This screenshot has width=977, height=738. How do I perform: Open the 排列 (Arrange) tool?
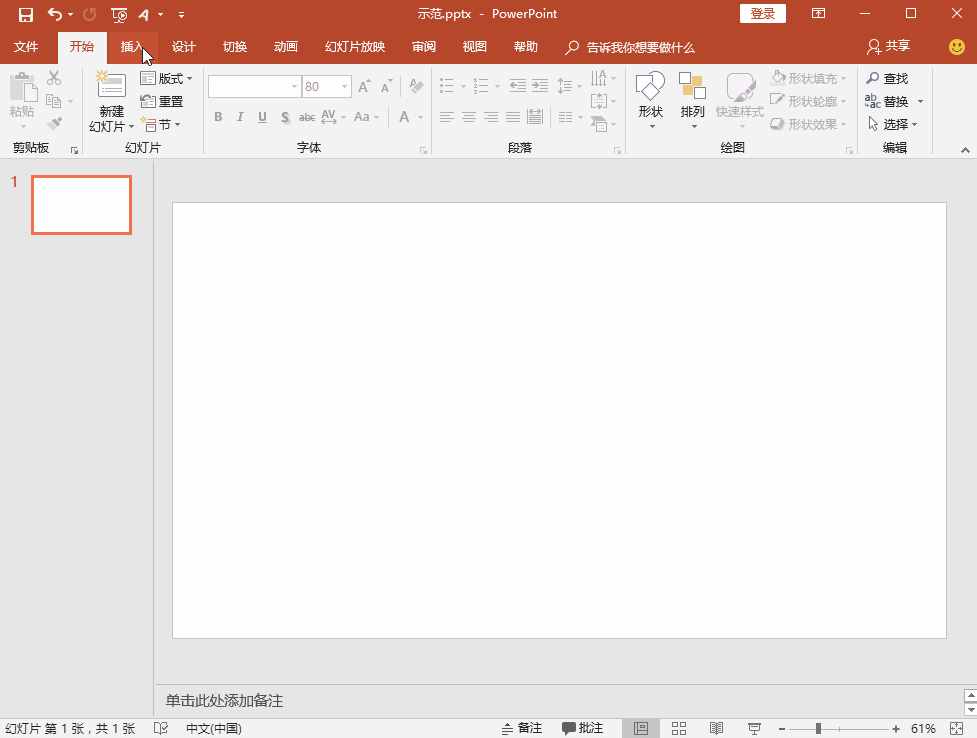[692, 98]
